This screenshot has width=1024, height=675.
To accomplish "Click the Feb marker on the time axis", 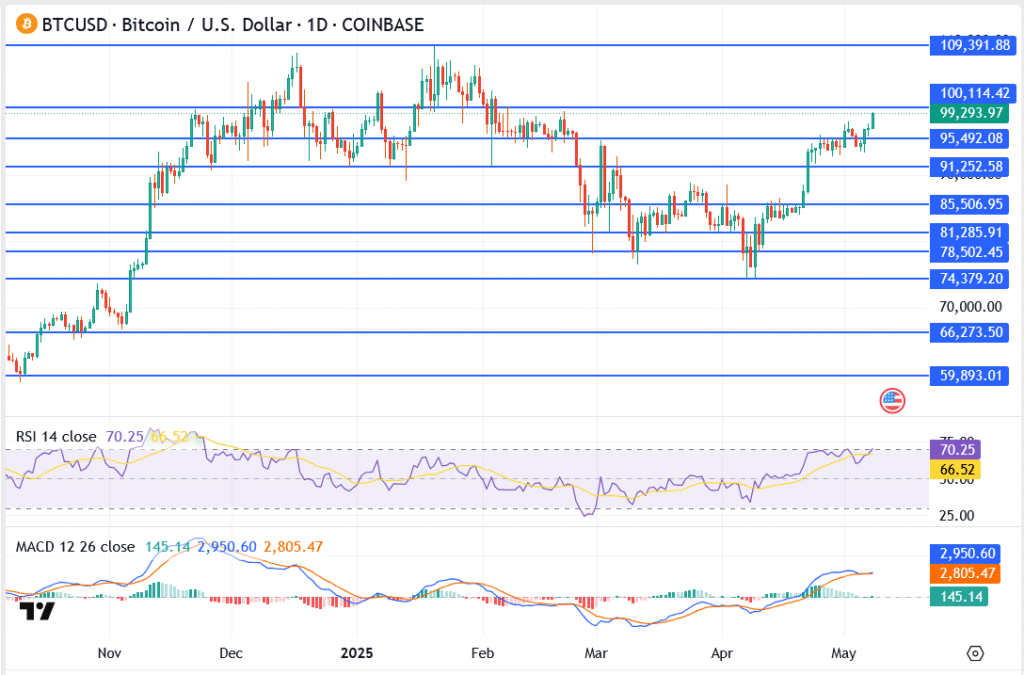I will pos(482,653).
